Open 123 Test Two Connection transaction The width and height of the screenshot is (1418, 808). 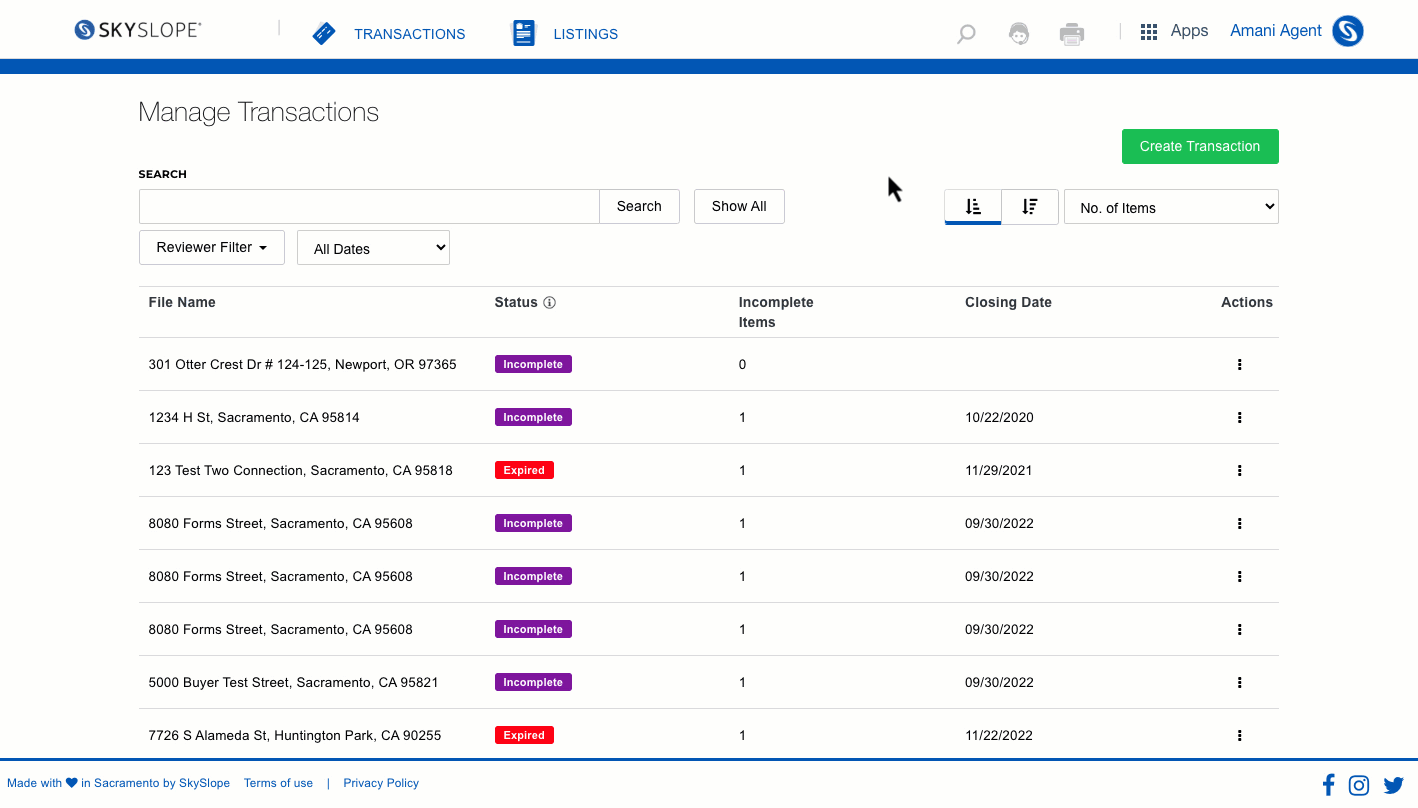click(x=300, y=471)
